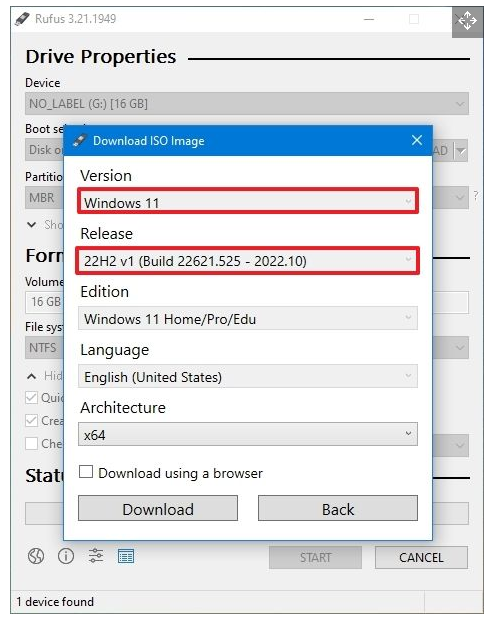Open the split arrow beside DOWNLOAD button

(461, 151)
